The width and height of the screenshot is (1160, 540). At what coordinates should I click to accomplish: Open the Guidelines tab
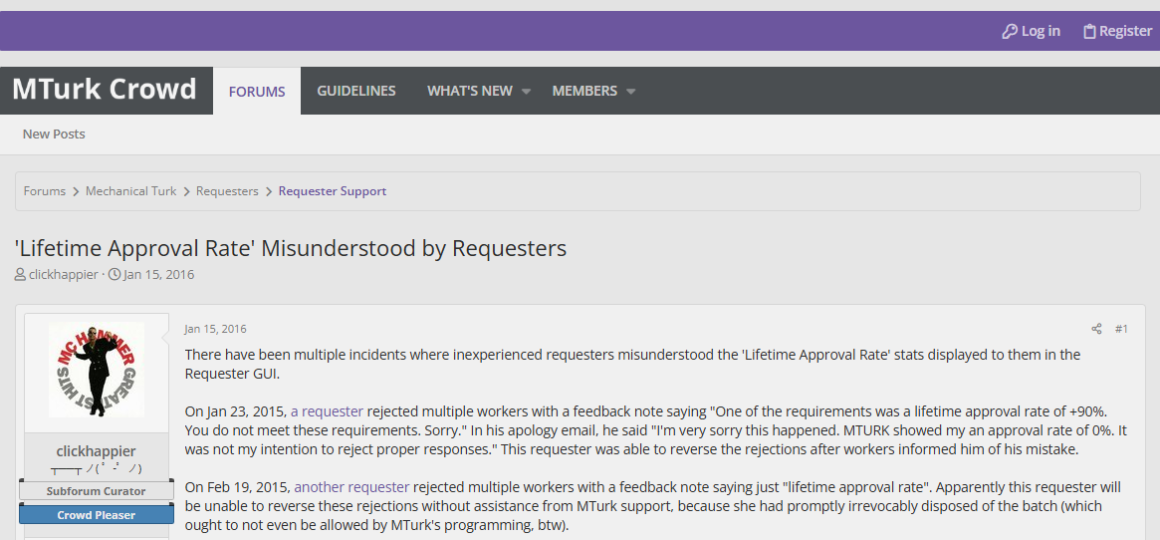(x=357, y=91)
